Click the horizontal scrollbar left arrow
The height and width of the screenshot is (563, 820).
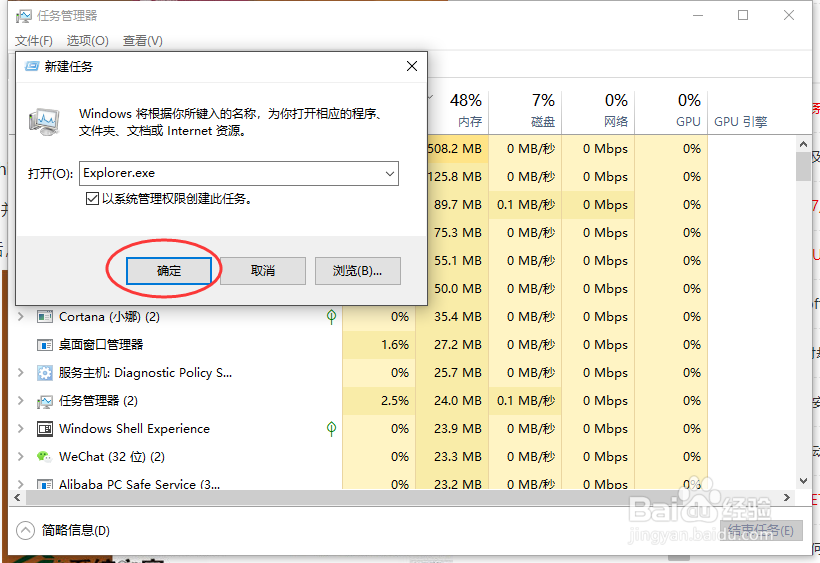(x=17, y=498)
